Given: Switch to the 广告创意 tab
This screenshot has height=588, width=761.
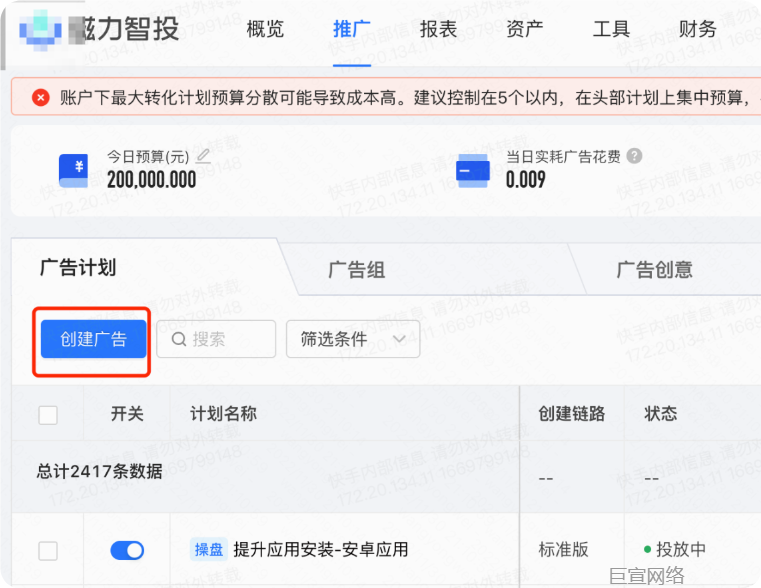Looking at the screenshot, I should pos(655,270).
